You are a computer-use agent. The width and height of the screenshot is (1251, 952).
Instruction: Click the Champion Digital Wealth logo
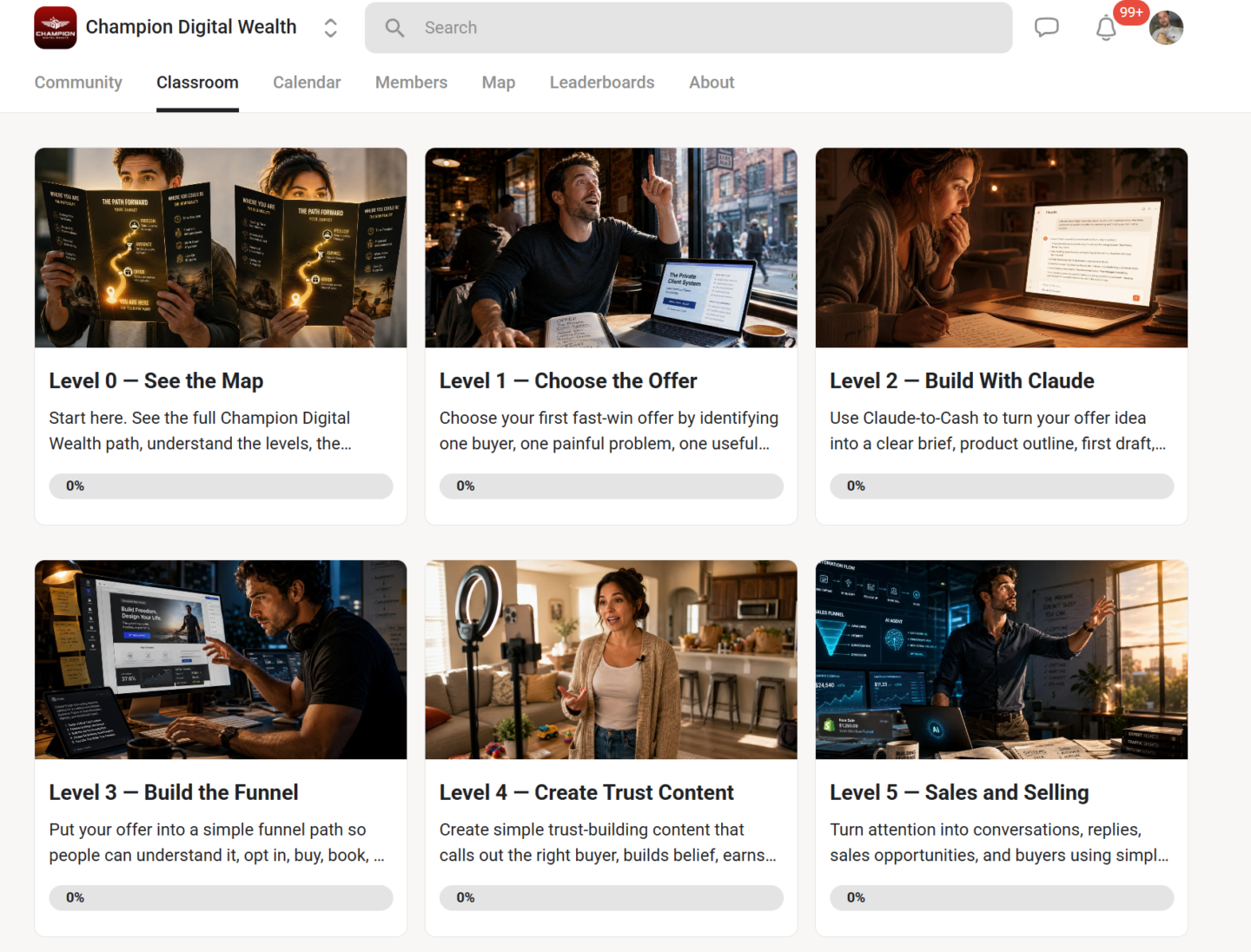[56, 28]
